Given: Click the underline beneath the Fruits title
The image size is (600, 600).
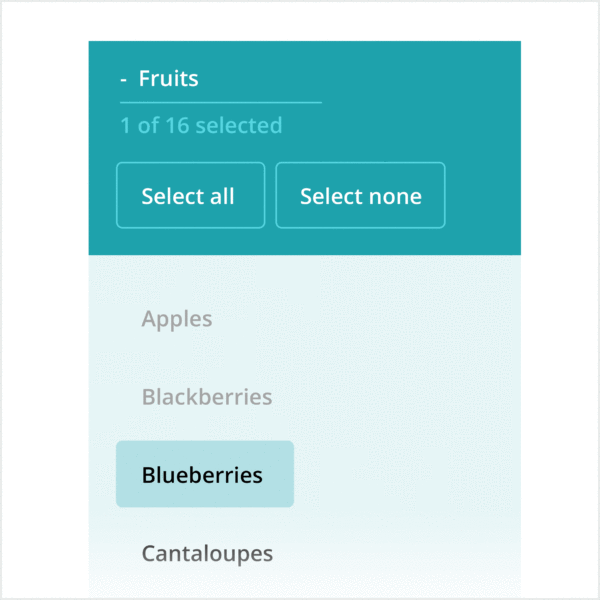Looking at the screenshot, I should (221, 102).
